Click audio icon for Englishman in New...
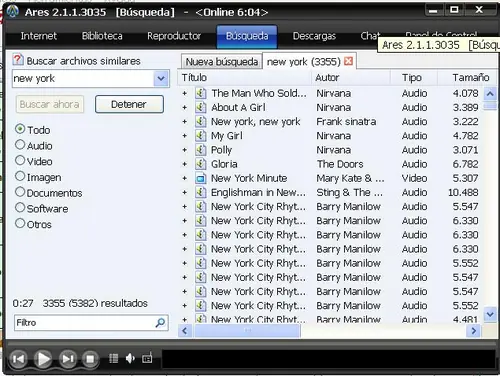Image resolution: width=500 pixels, height=376 pixels. click(x=201, y=192)
